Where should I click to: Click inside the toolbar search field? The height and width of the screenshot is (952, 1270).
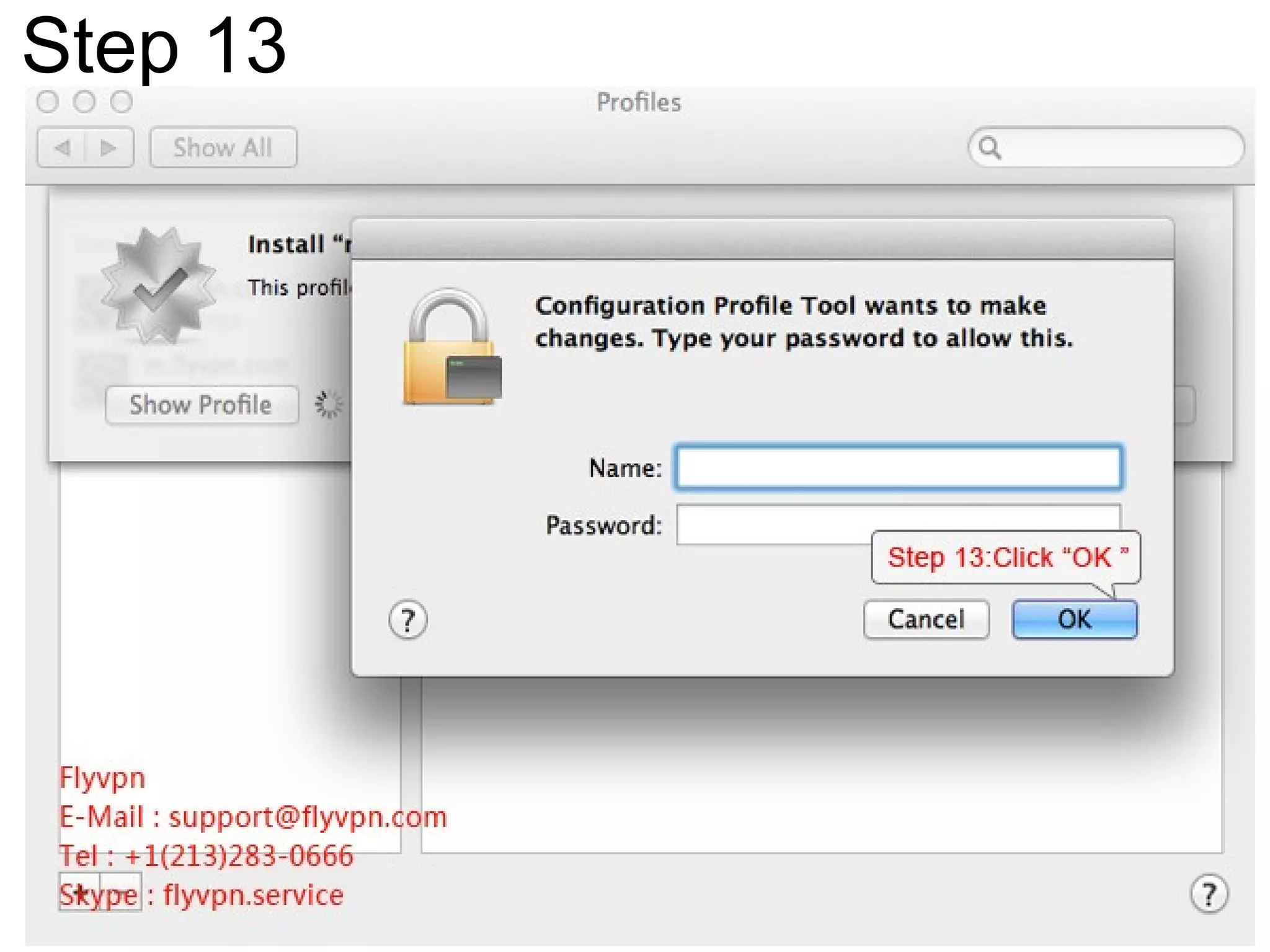click(x=1116, y=148)
